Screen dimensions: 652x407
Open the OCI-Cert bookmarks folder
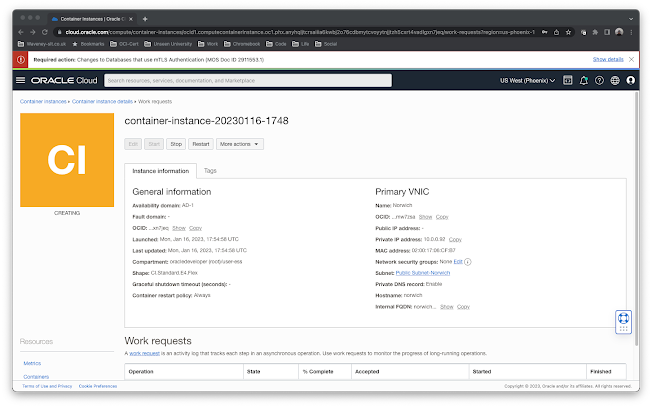coord(124,44)
